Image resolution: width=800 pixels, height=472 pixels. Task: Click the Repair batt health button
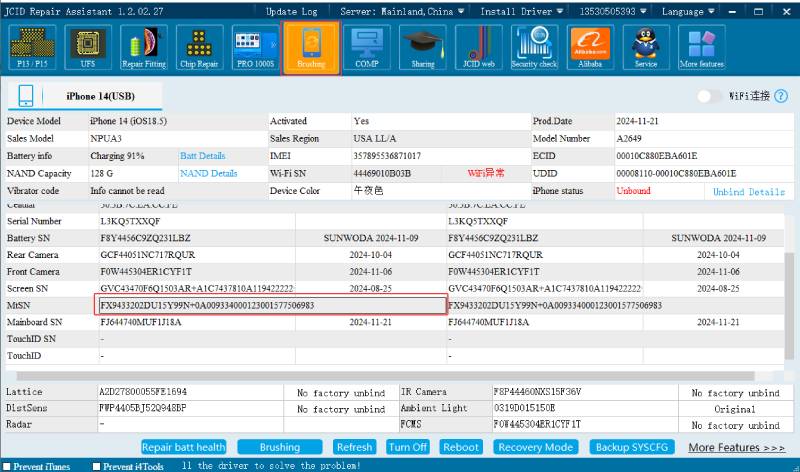click(184, 448)
